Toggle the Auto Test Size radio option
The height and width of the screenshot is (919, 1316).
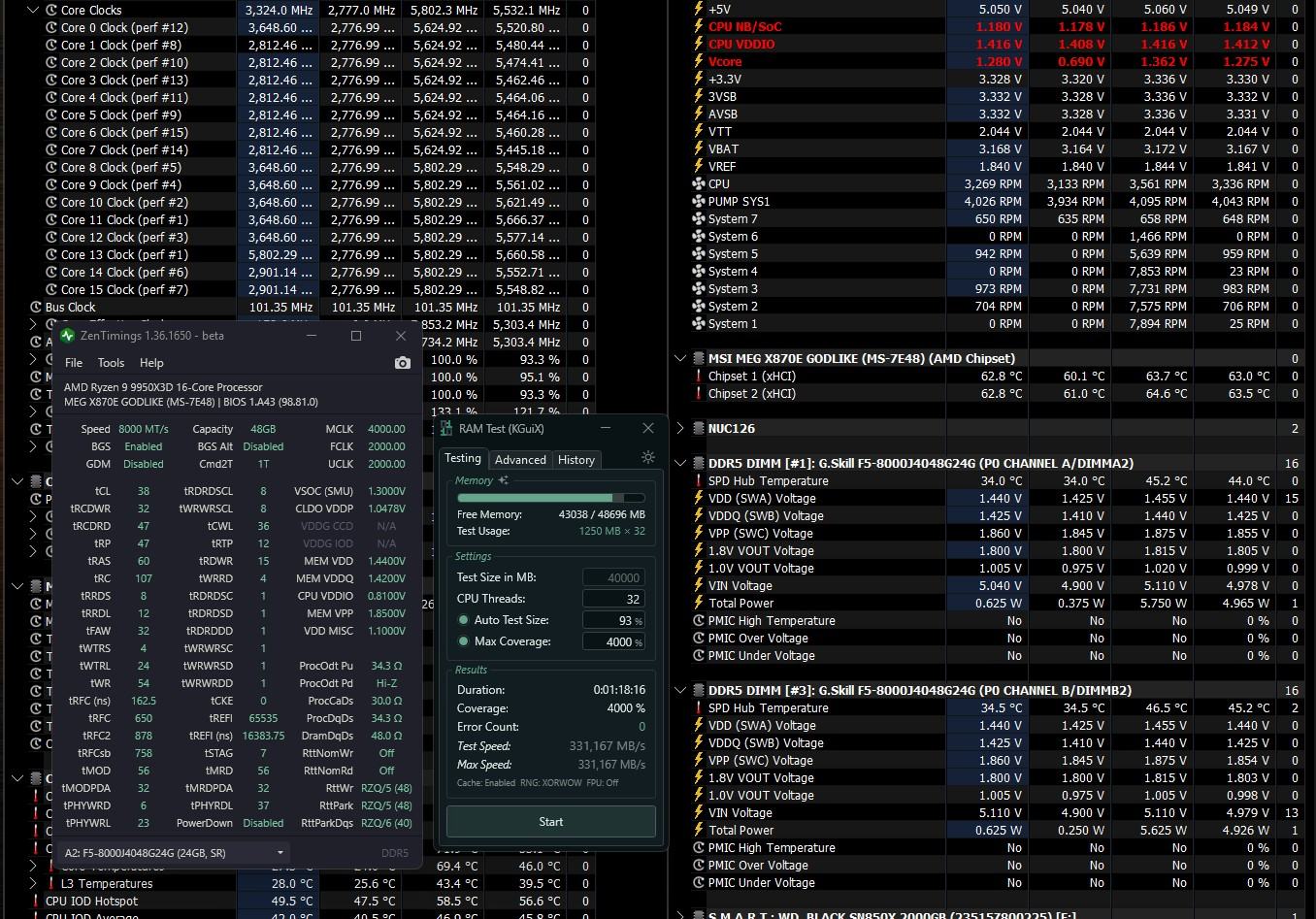point(464,620)
